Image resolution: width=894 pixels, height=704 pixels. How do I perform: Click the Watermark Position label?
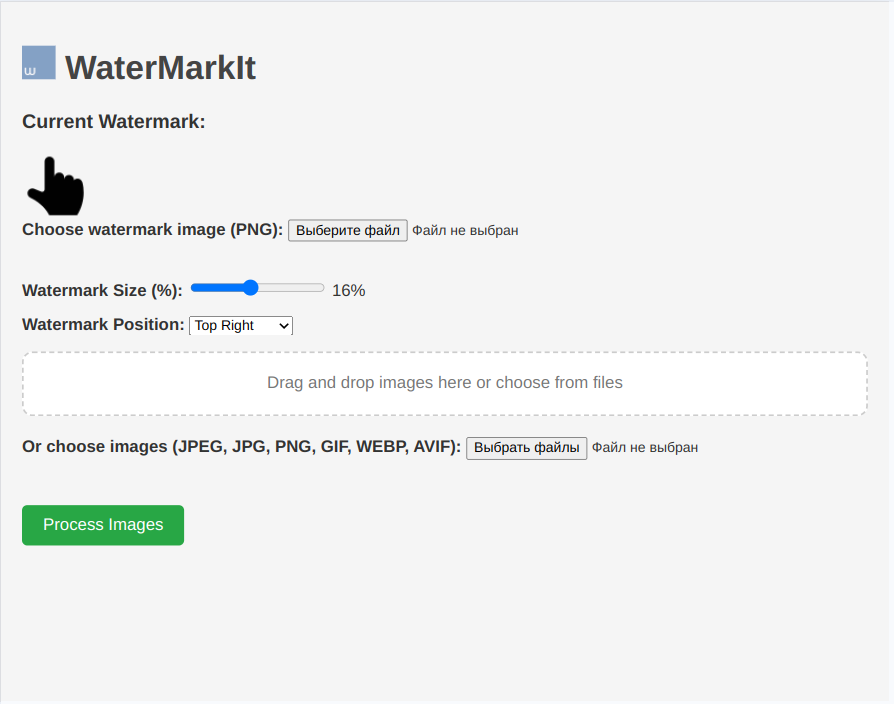tap(103, 324)
